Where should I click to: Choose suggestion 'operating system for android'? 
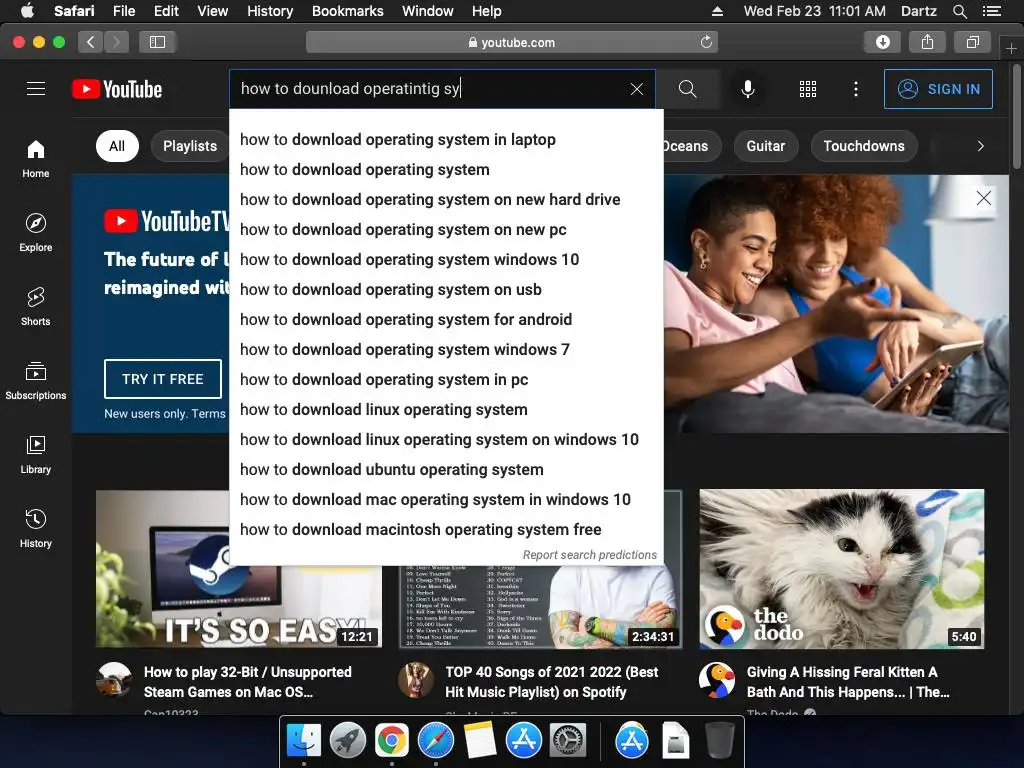point(447,320)
